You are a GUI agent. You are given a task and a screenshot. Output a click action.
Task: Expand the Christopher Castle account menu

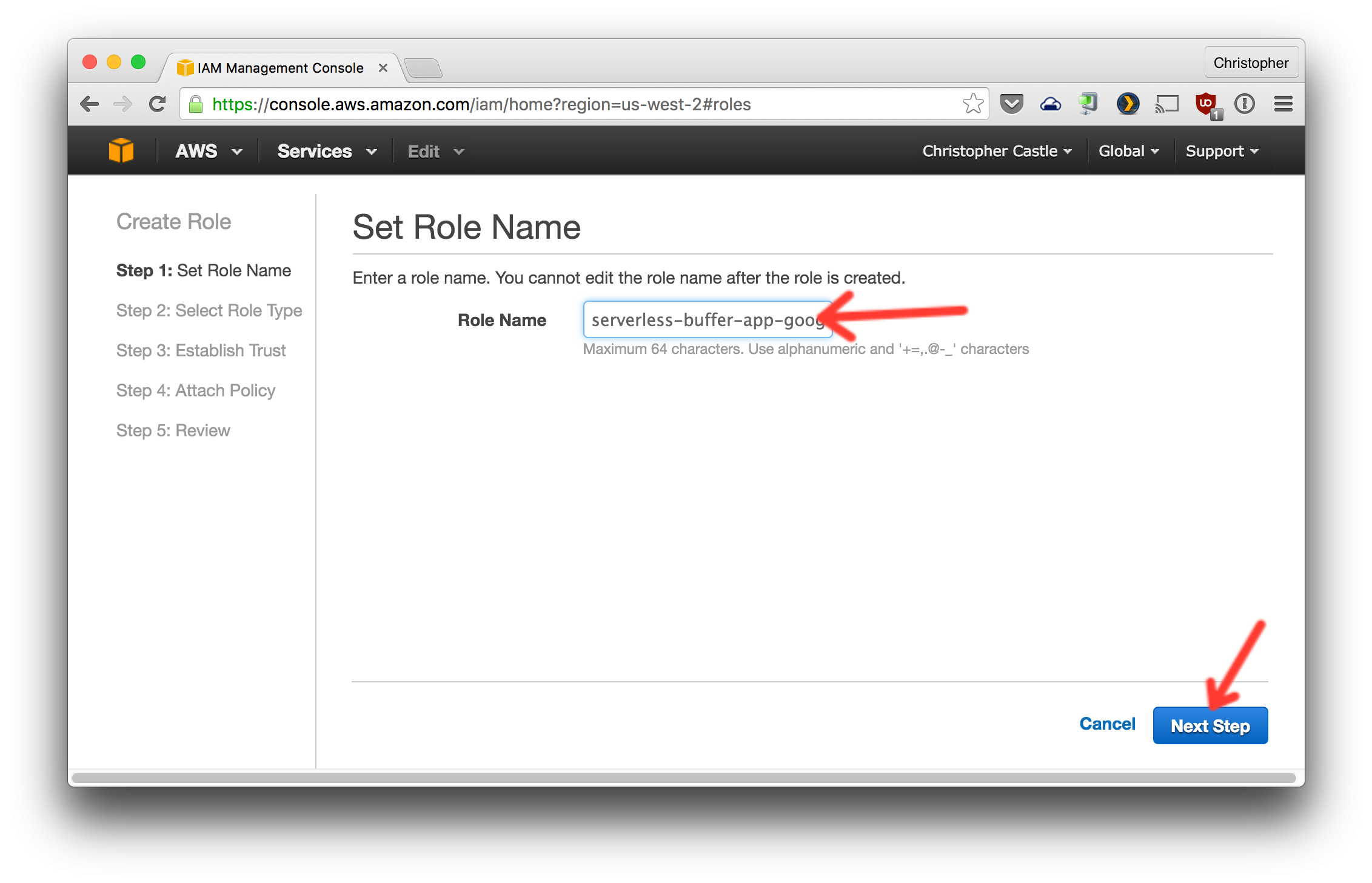tap(997, 151)
